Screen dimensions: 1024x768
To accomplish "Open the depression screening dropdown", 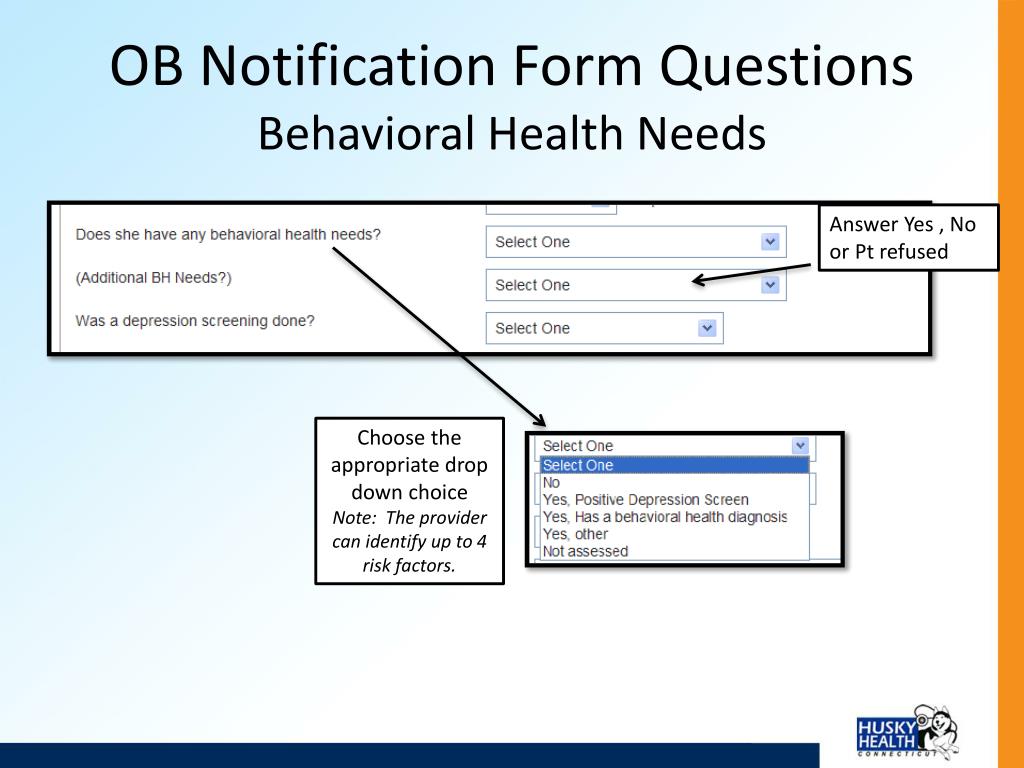I will click(x=604, y=328).
